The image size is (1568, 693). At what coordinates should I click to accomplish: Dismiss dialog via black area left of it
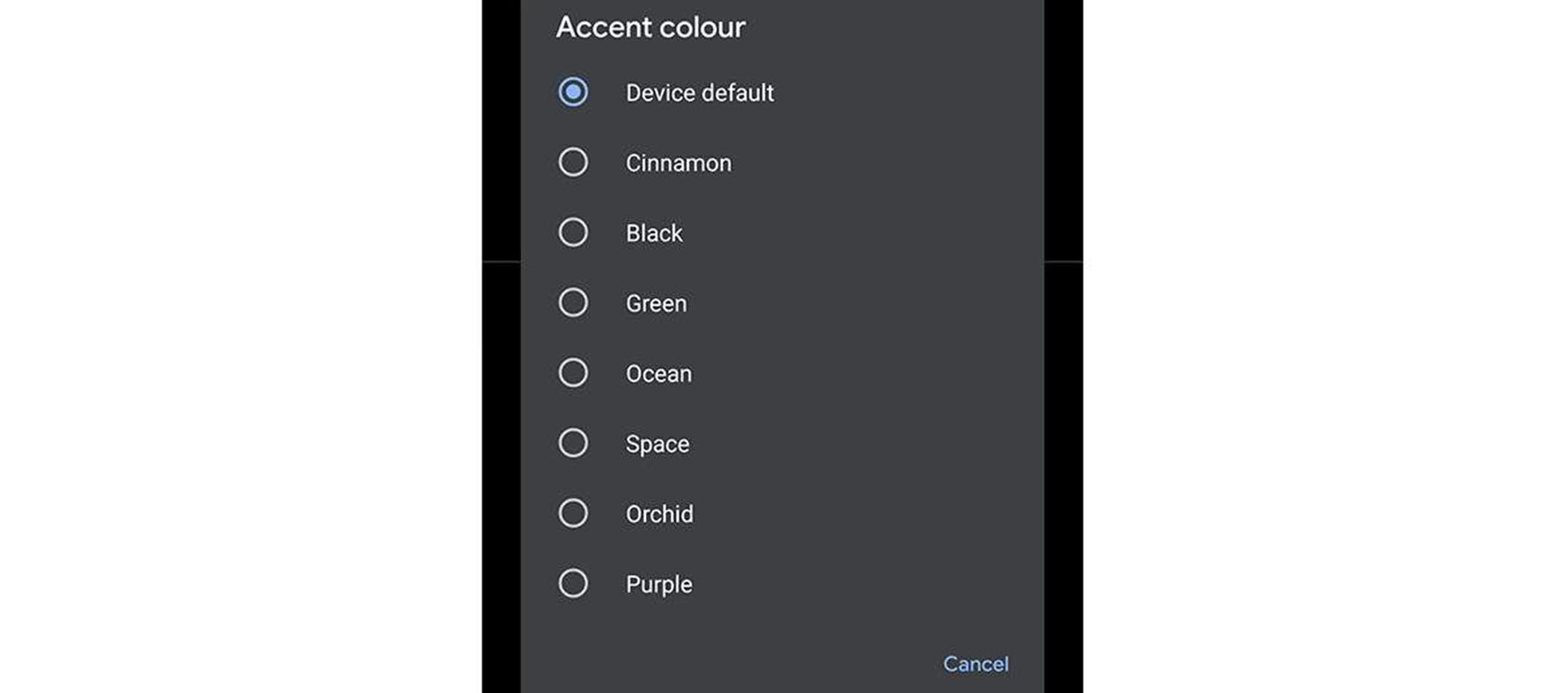(x=501, y=373)
